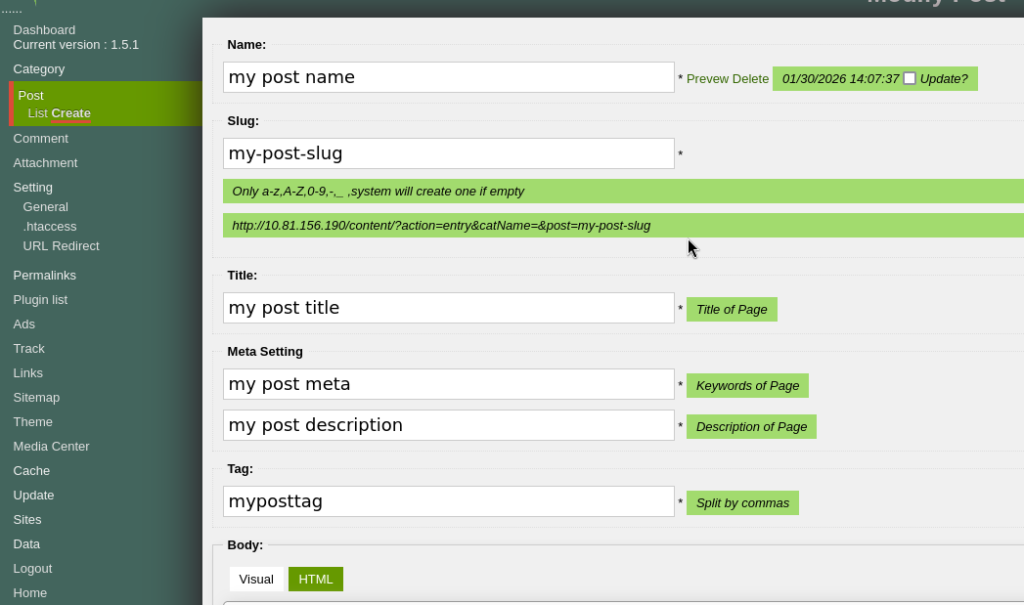
Task: Switch to the Visual editor tab
Action: pos(256,579)
